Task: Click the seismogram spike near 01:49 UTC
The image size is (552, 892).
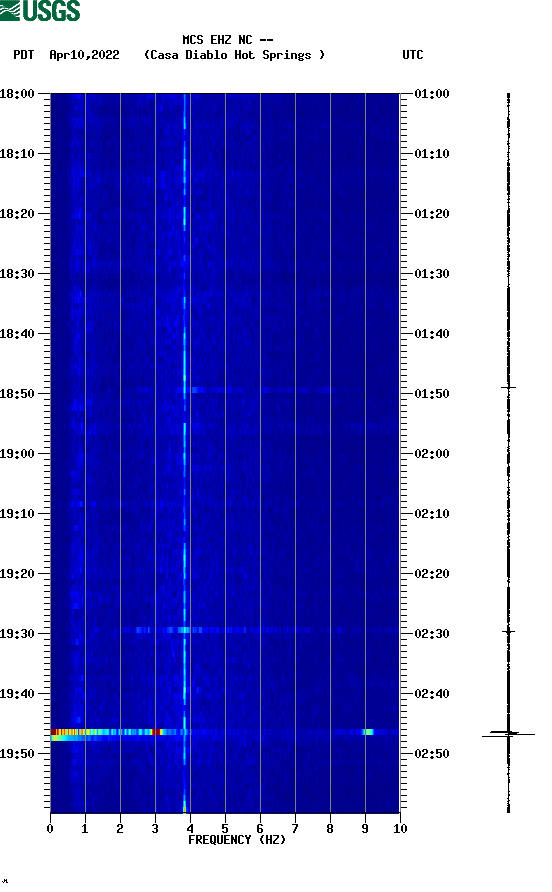Action: click(508, 387)
